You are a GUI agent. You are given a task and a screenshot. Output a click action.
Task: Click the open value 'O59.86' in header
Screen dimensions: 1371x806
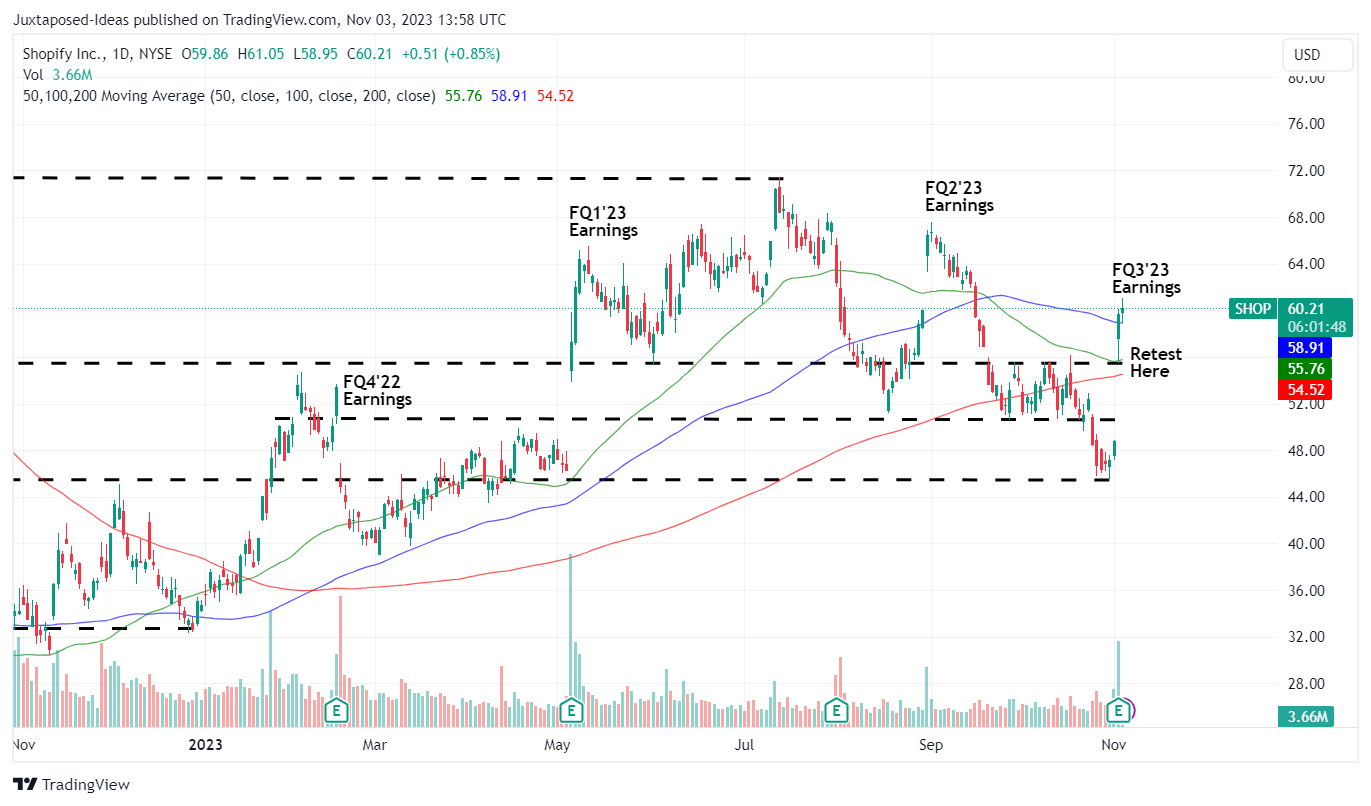(206, 54)
